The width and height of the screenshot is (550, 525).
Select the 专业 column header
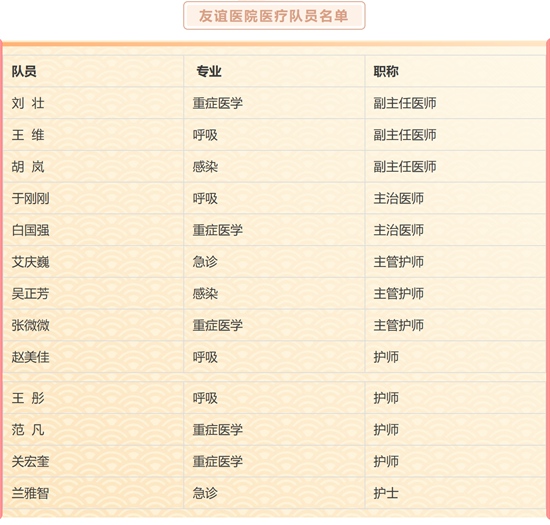[x=209, y=72]
